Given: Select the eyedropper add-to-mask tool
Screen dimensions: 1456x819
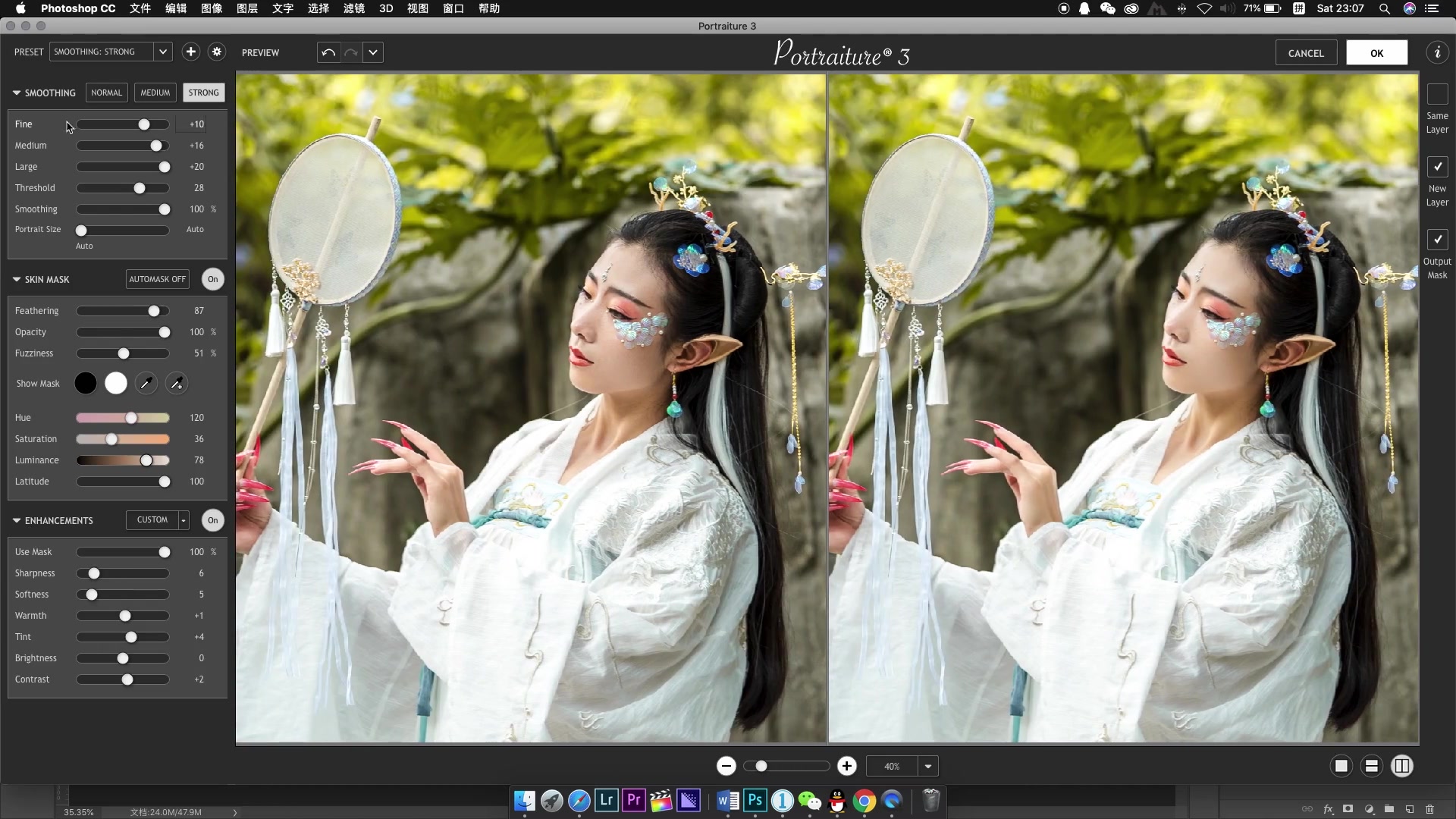Looking at the screenshot, I should (x=177, y=384).
